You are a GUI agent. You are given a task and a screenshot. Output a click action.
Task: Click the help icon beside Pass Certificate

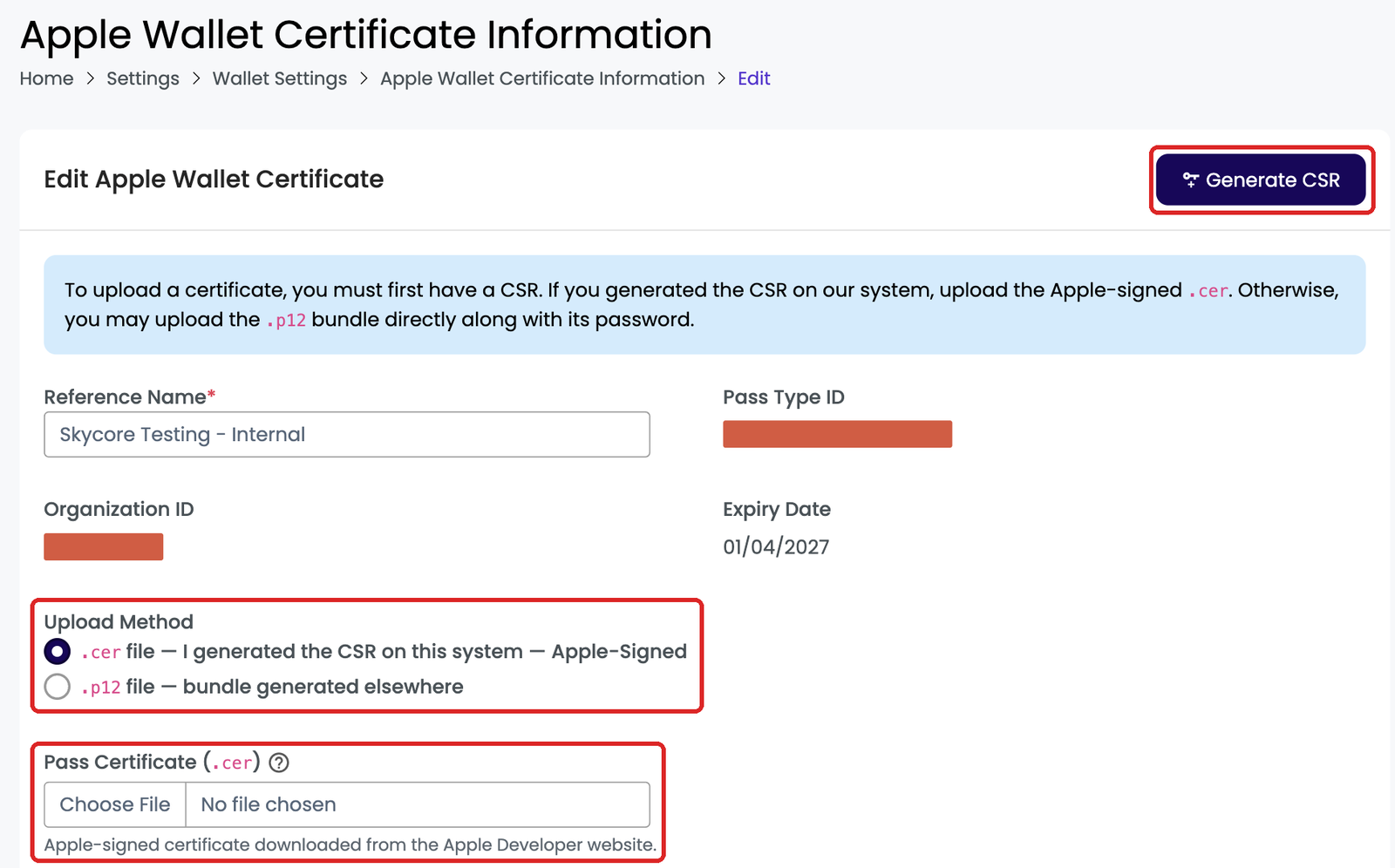click(x=279, y=763)
